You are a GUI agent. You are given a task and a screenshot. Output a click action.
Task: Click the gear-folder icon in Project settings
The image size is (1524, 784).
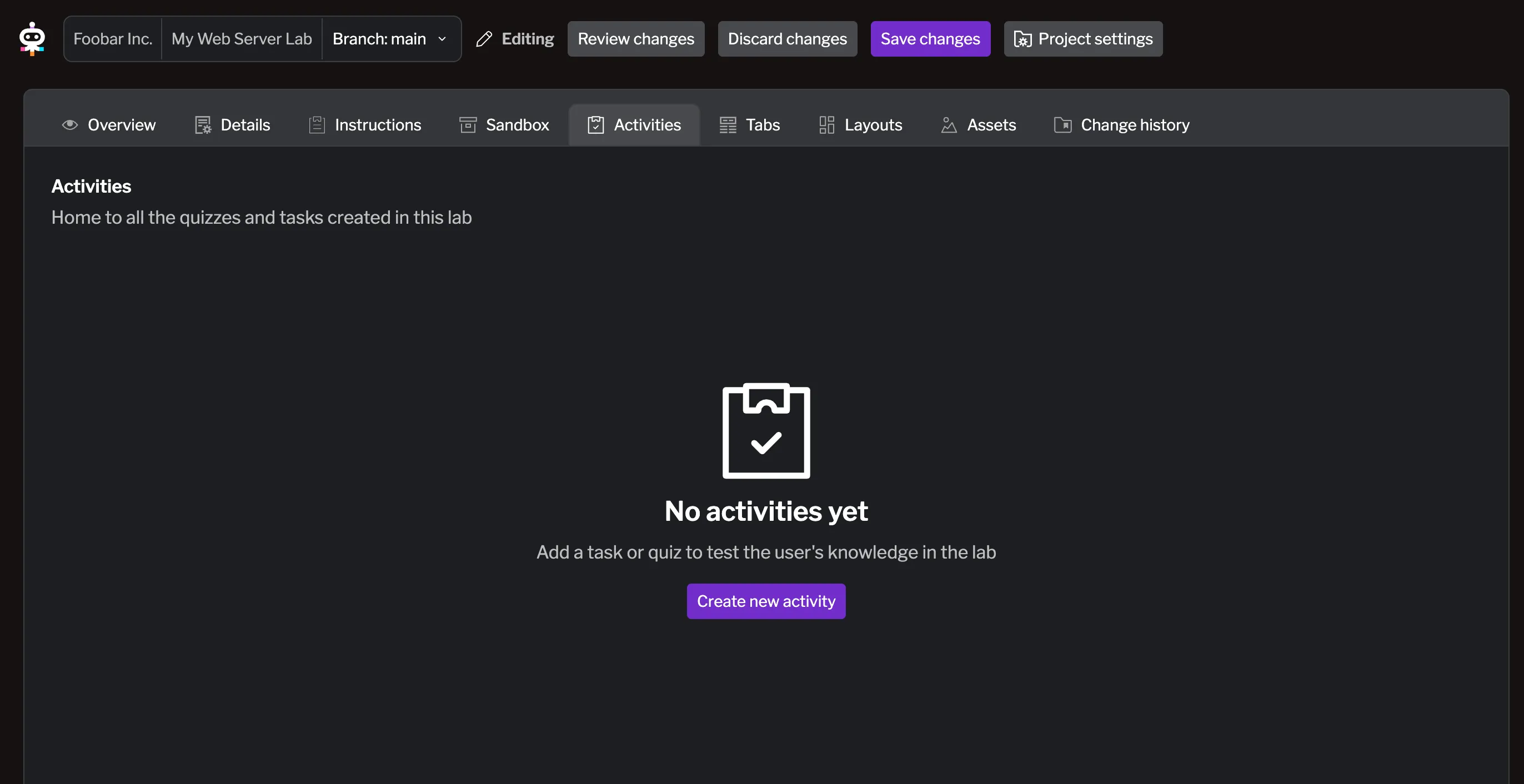[x=1023, y=38]
